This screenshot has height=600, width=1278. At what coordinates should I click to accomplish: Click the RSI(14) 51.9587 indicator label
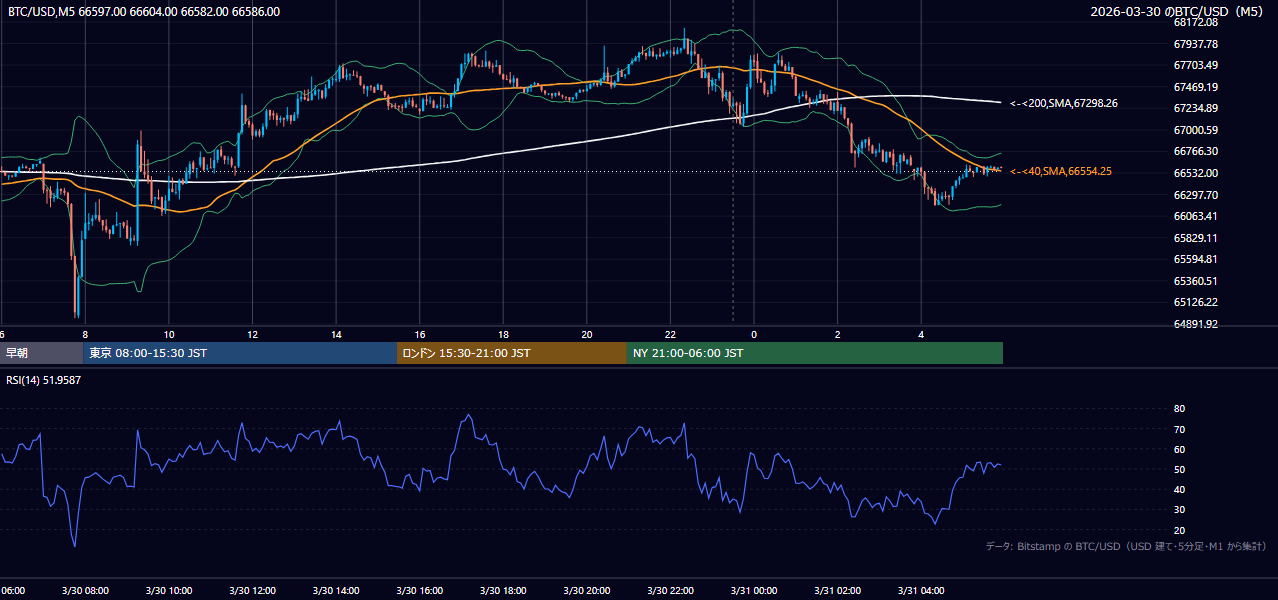[44, 380]
